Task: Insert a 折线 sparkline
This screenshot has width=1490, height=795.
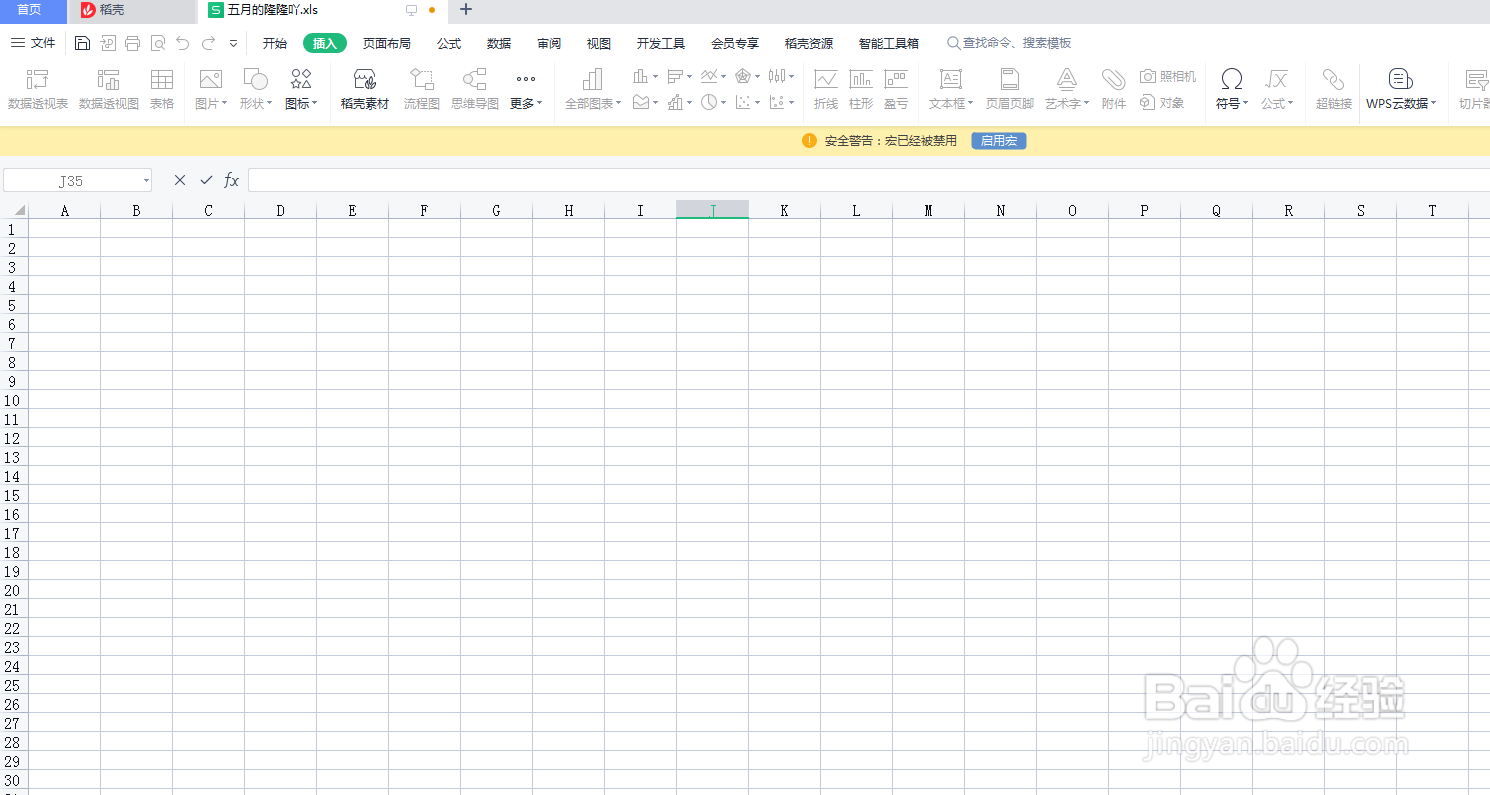Action: [826, 89]
